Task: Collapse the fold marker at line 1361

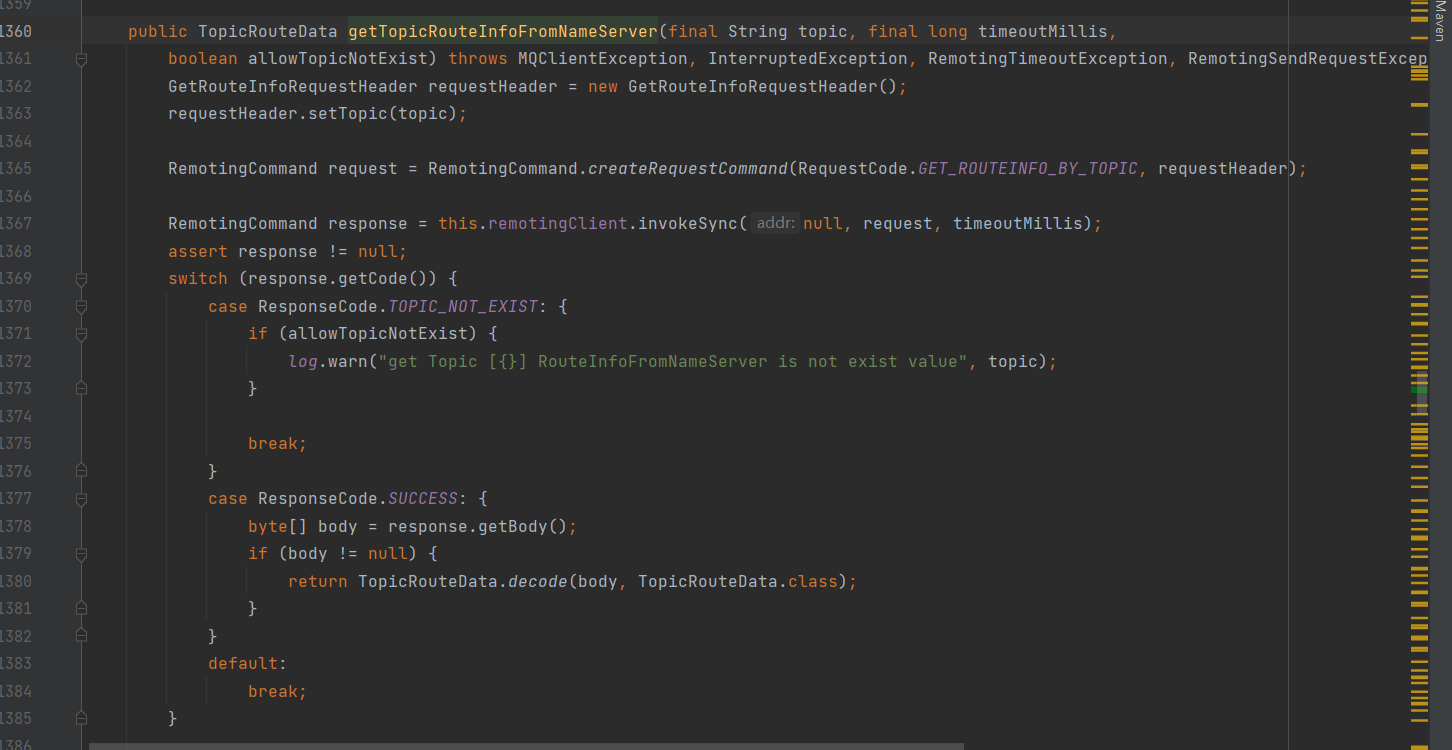Action: point(82,59)
